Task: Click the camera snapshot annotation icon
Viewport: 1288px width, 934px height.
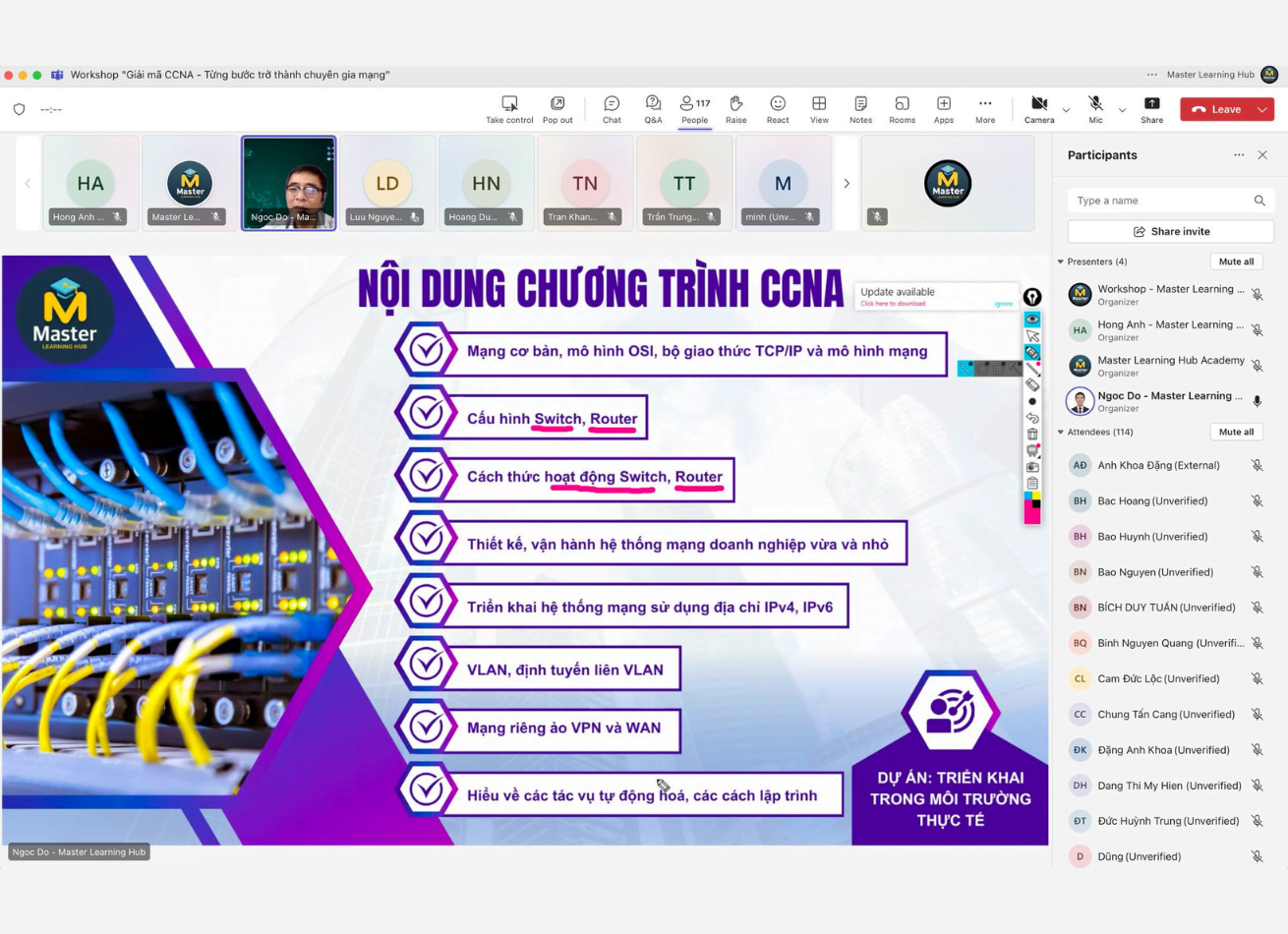Action: click(1032, 467)
